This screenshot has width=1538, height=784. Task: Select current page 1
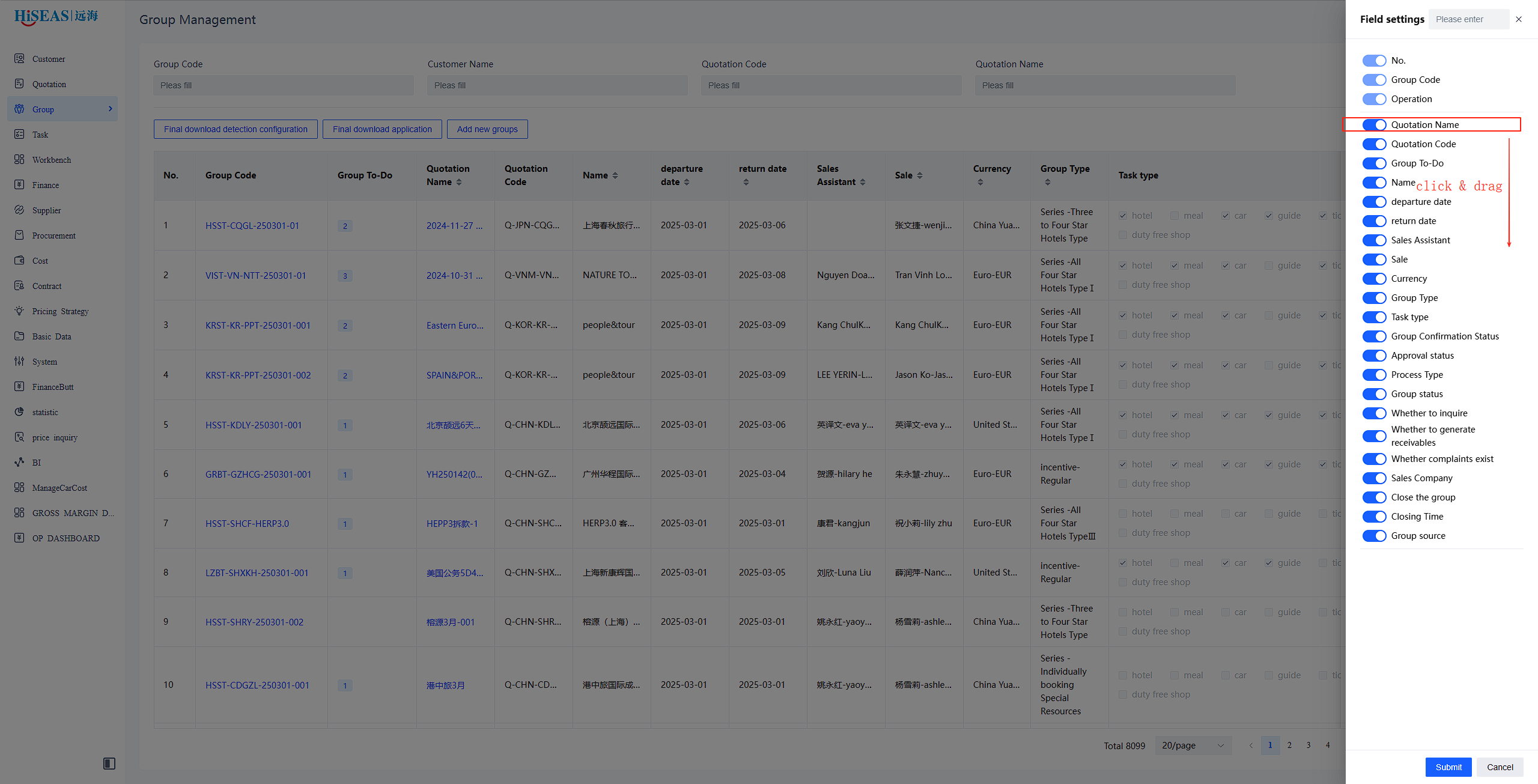click(1270, 745)
